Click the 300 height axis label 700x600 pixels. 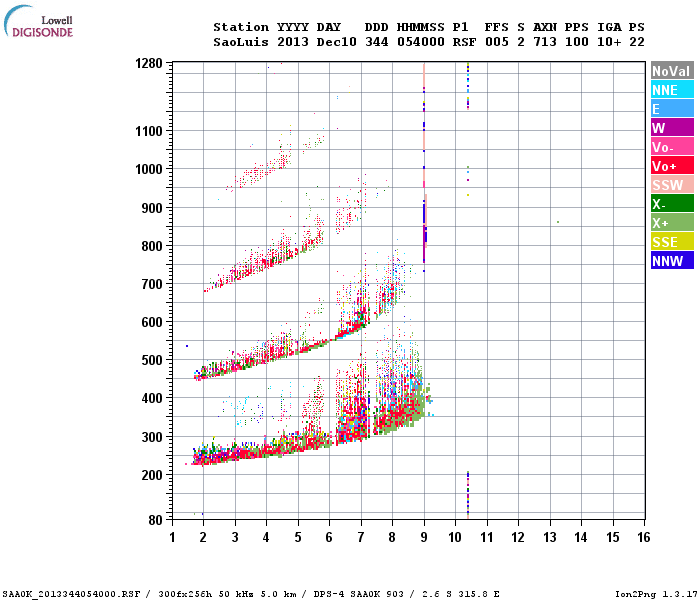pyautogui.click(x=152, y=437)
